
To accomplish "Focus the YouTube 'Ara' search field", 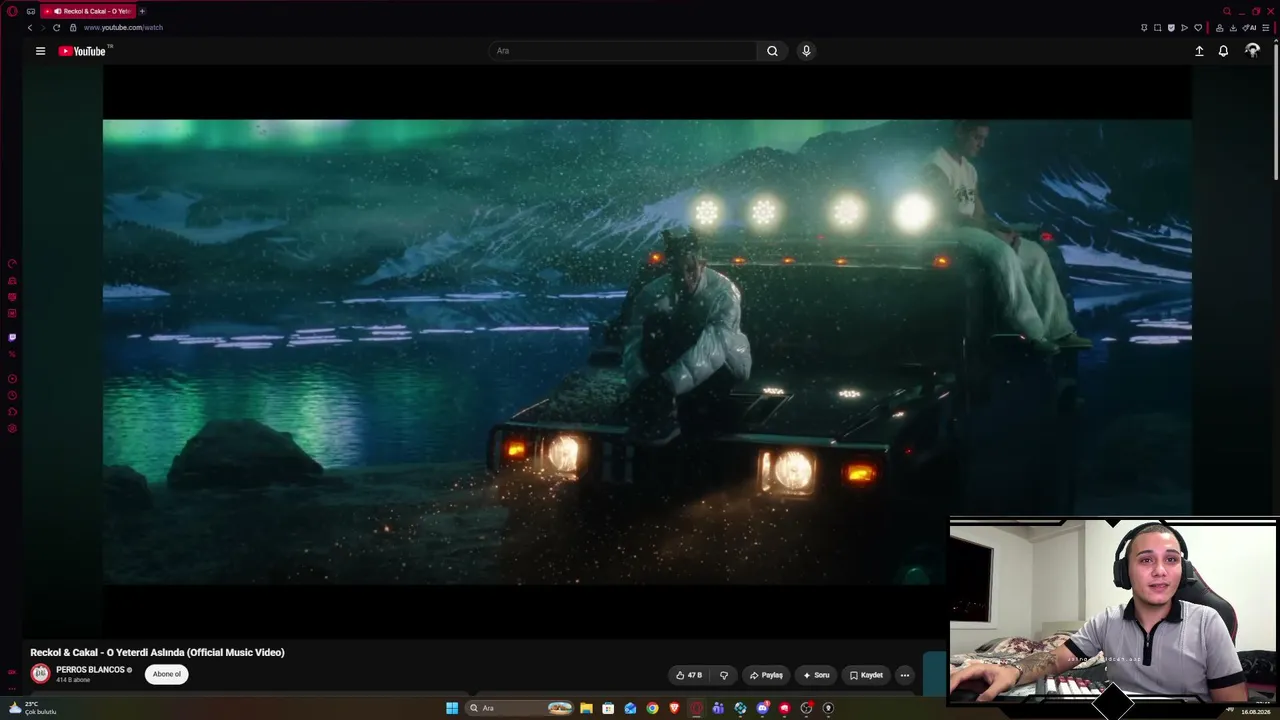I will click(624, 51).
